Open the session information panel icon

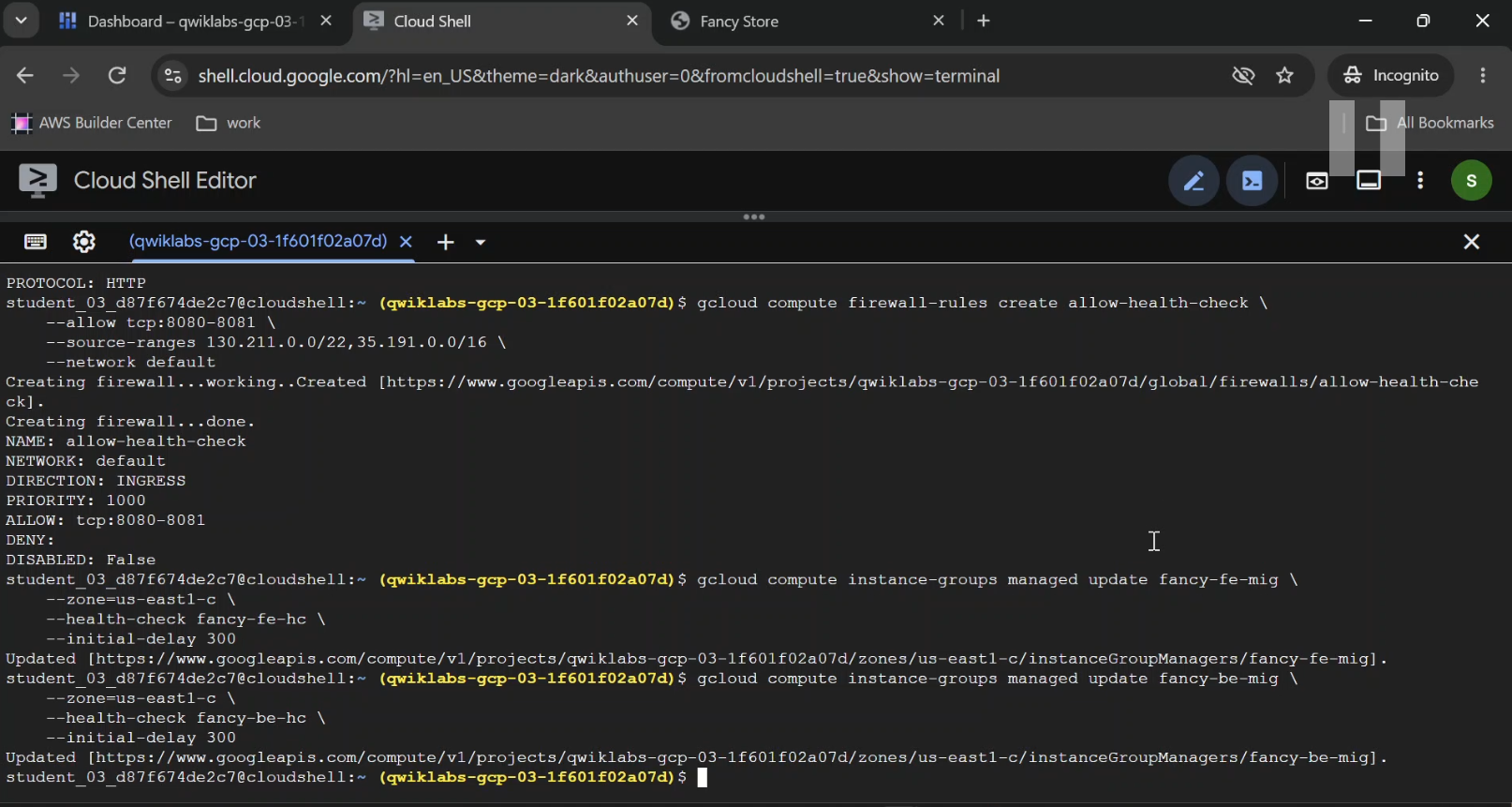coord(1369,181)
